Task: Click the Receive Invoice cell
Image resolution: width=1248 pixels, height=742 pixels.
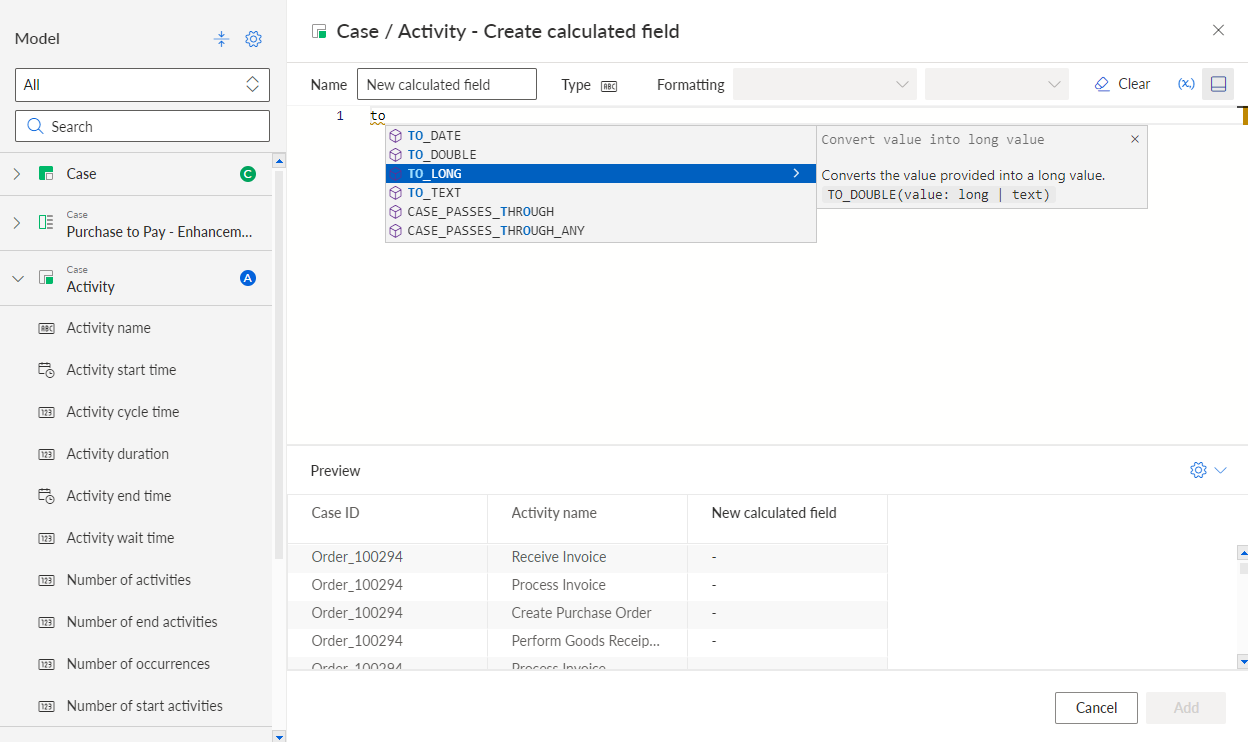Action: [587, 557]
